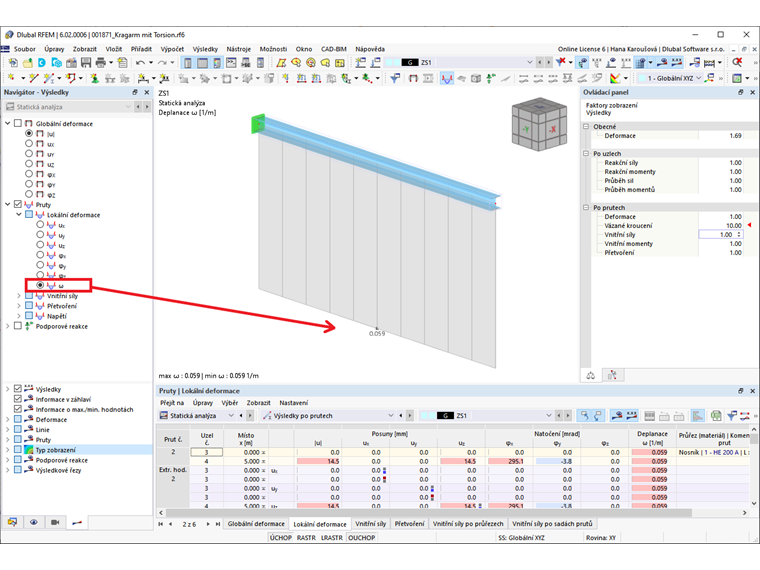The height and width of the screenshot is (570, 760).
Task: Open the Výpočet menu
Action: [172, 49]
